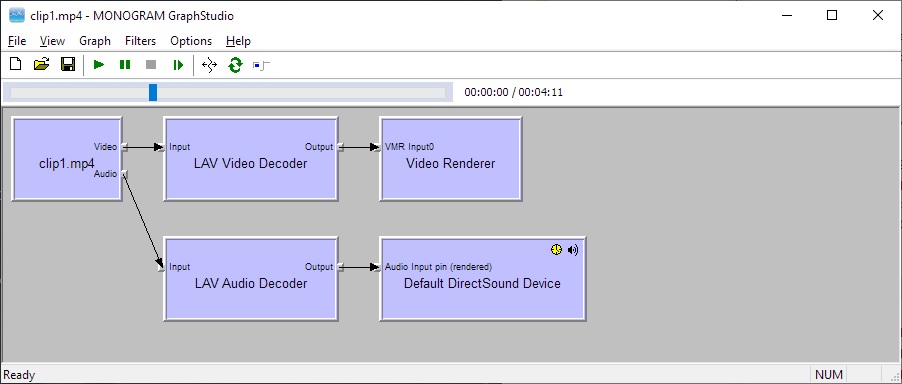Click the Audio Input pin (rendered)
This screenshot has height=384, width=902.
tap(377, 267)
